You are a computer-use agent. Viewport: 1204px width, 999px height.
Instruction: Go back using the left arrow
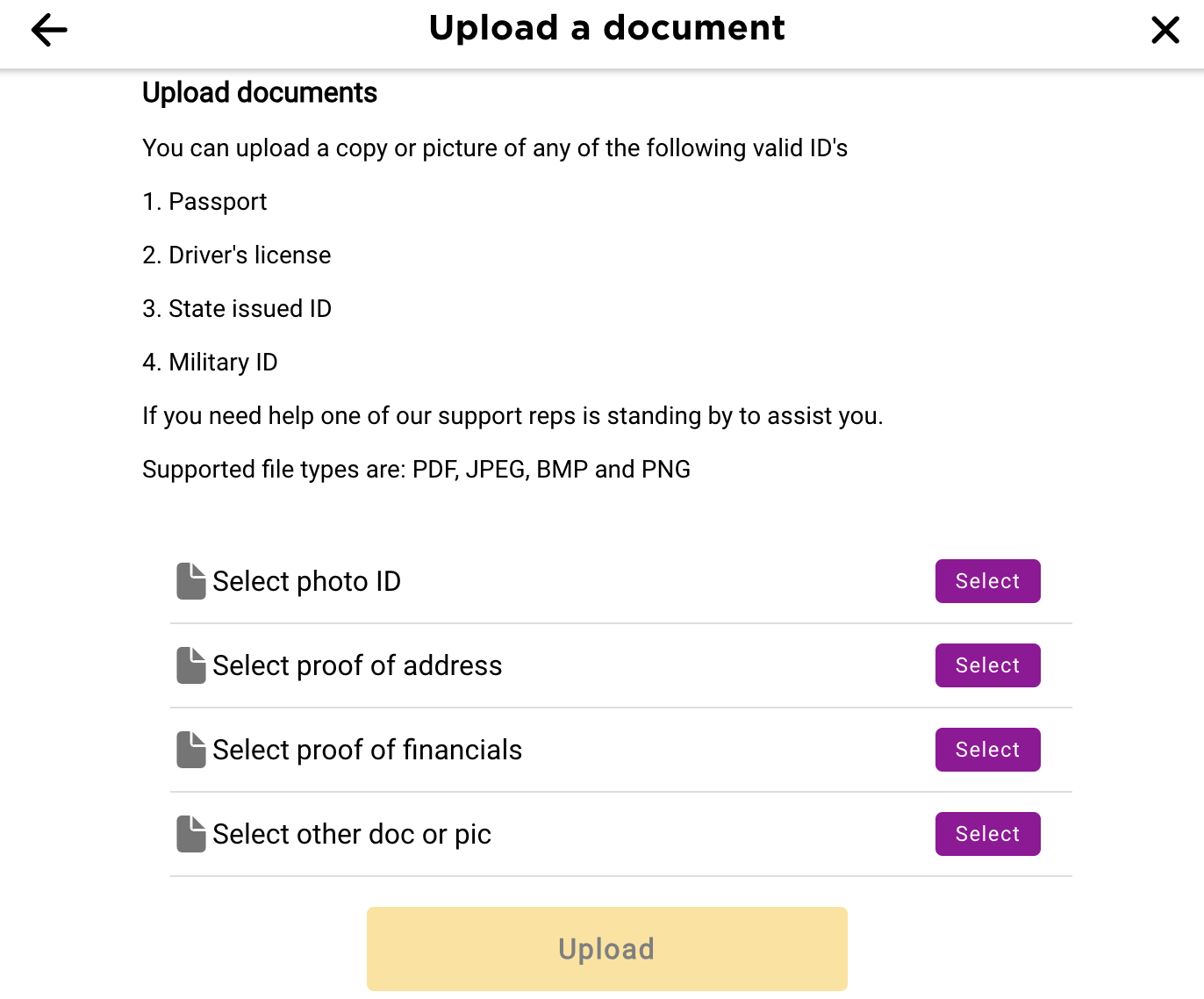click(49, 30)
